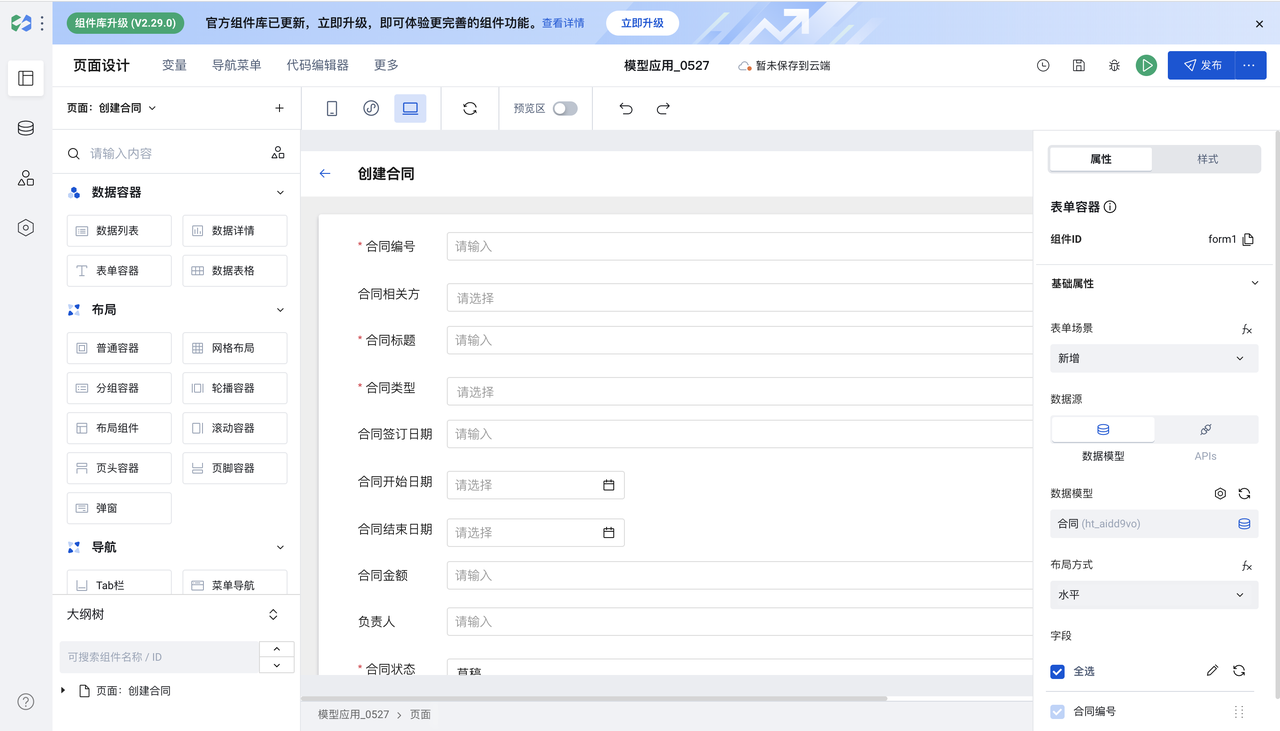Open more publish options ellipsis
The width and height of the screenshot is (1280, 731).
(1250, 65)
